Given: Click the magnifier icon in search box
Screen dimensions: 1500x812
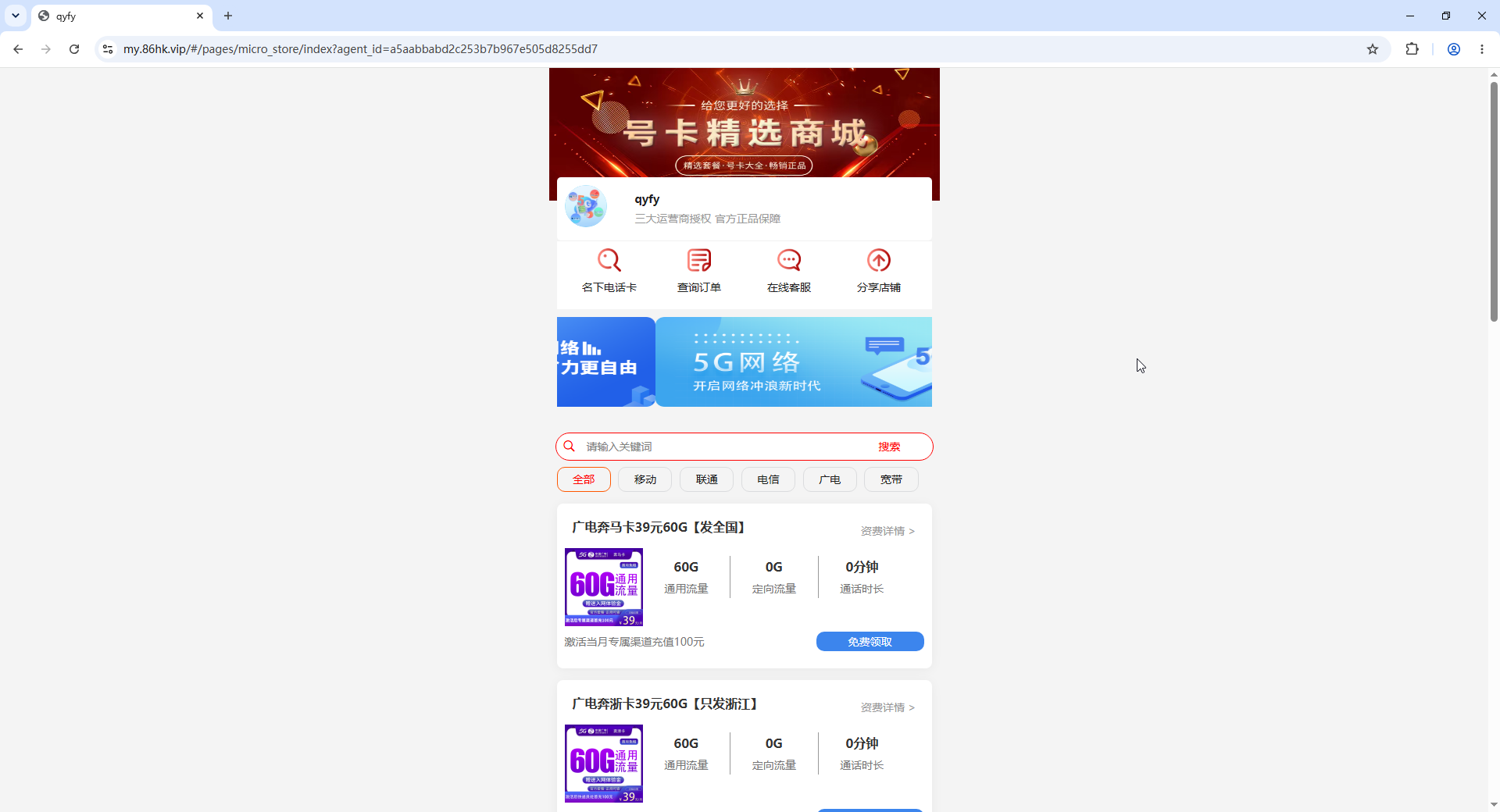Looking at the screenshot, I should pyautogui.click(x=570, y=447).
